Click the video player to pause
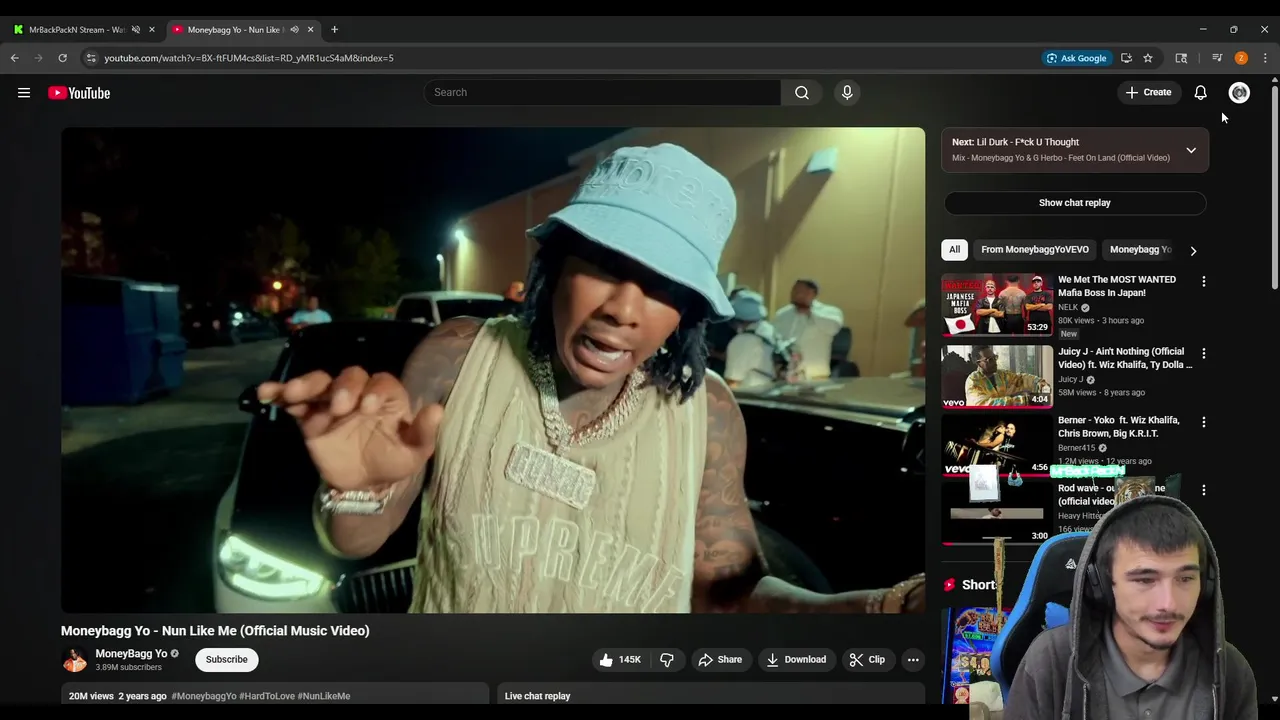The width and height of the screenshot is (1280, 720). click(x=493, y=370)
